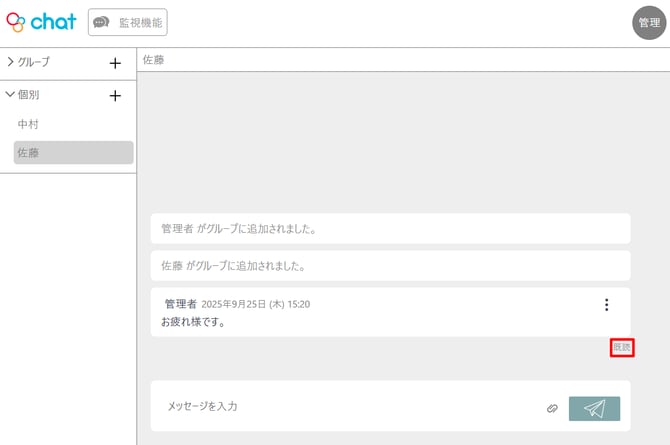Image resolution: width=670 pixels, height=445 pixels.
Task: Click the お疲れ様です message text
Action: pyautogui.click(x=193, y=322)
